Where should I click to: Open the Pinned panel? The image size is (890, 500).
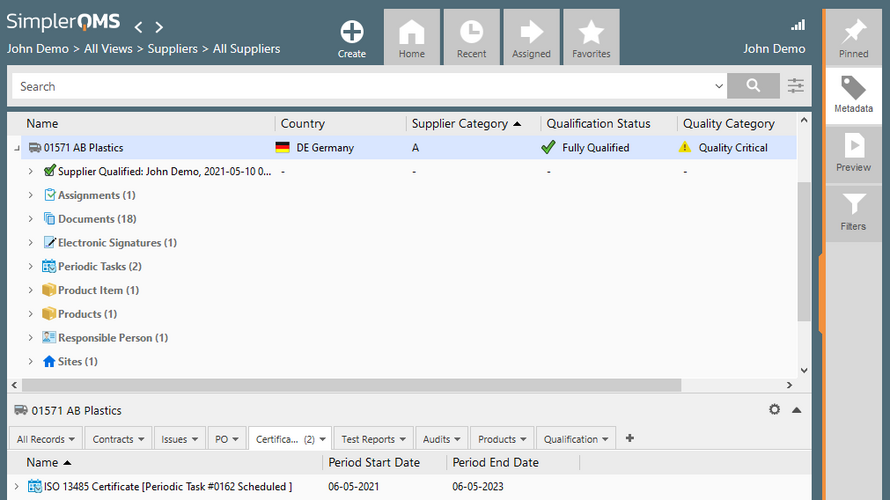(x=854, y=37)
